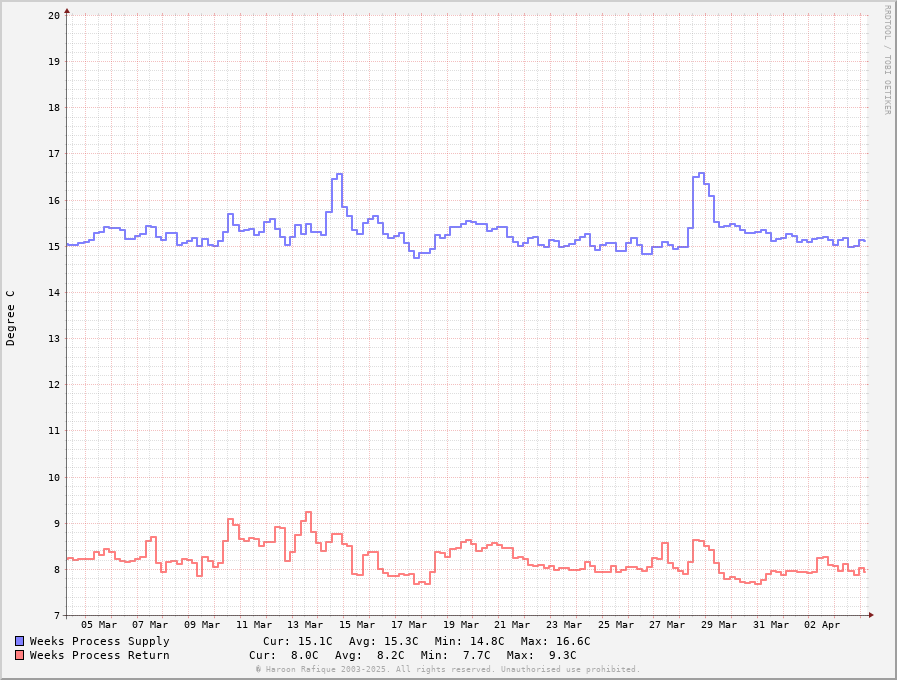
Task: Select the Weeks Process Return legend label
Action: (99, 655)
